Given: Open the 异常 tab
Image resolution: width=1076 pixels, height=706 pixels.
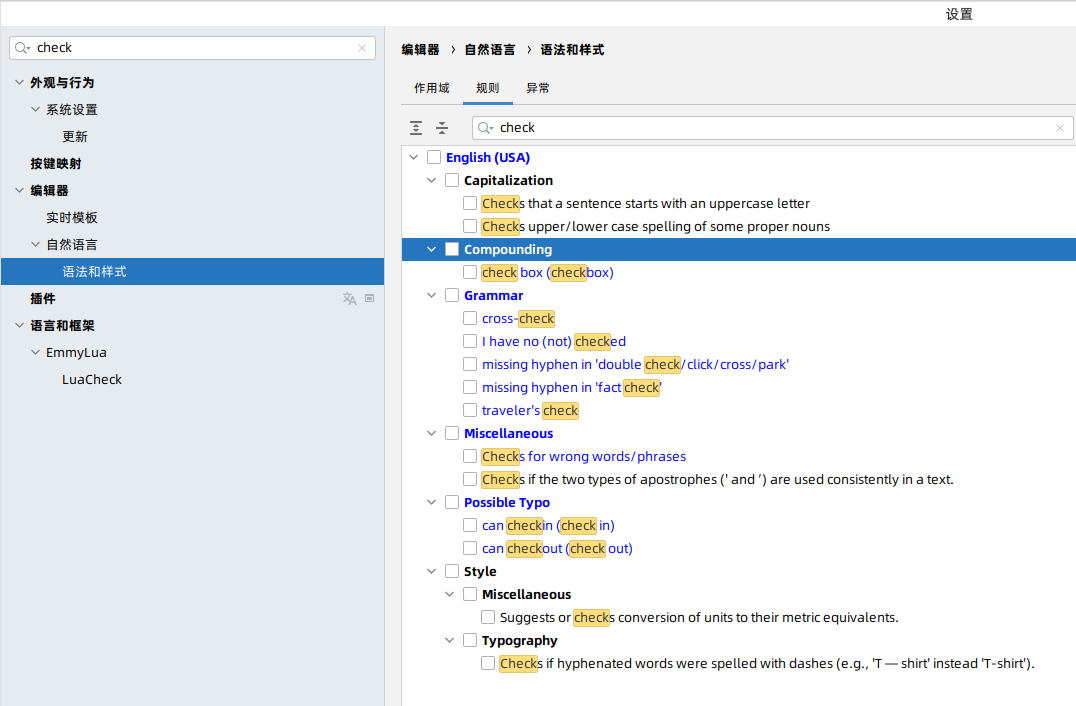Looking at the screenshot, I should [x=538, y=88].
